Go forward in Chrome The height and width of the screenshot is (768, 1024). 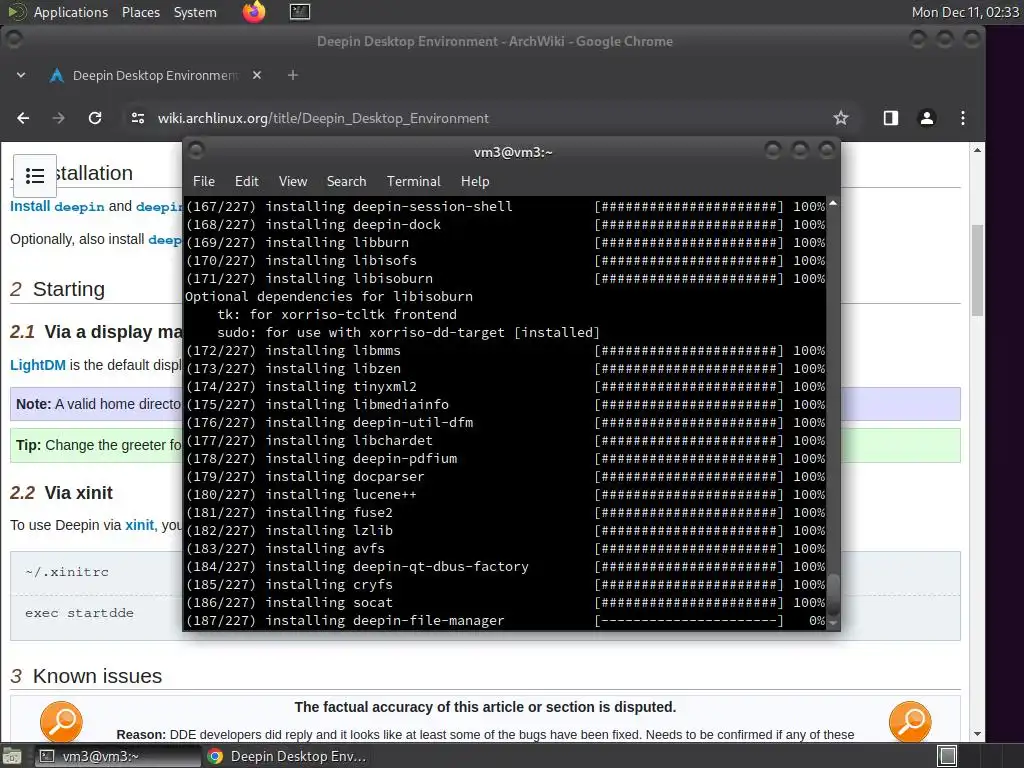pyautogui.click(x=59, y=118)
